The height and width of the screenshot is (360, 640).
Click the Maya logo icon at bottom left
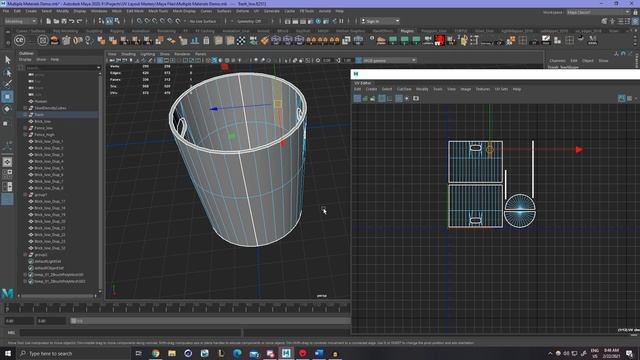(7, 293)
